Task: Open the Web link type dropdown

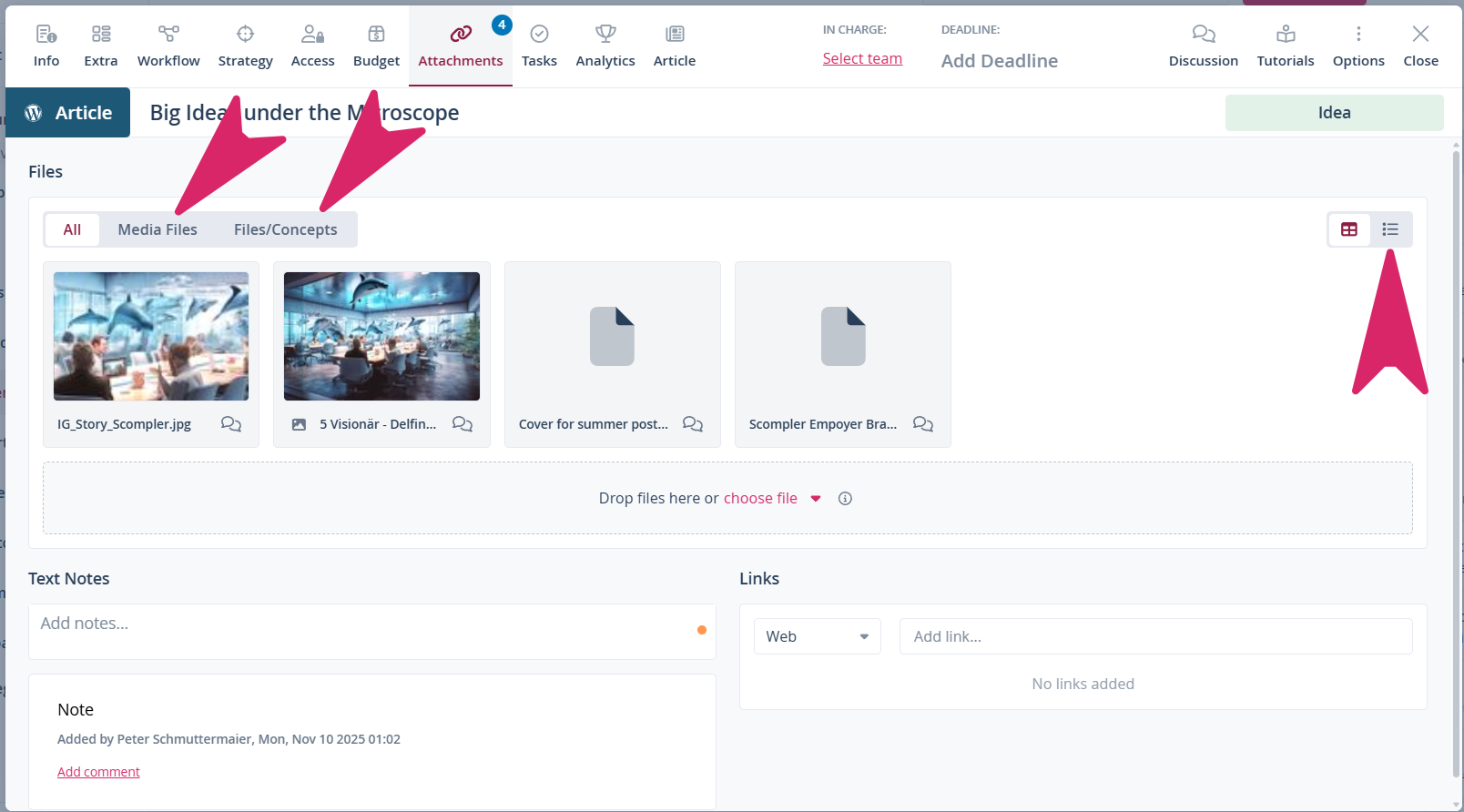Action: coord(817,636)
